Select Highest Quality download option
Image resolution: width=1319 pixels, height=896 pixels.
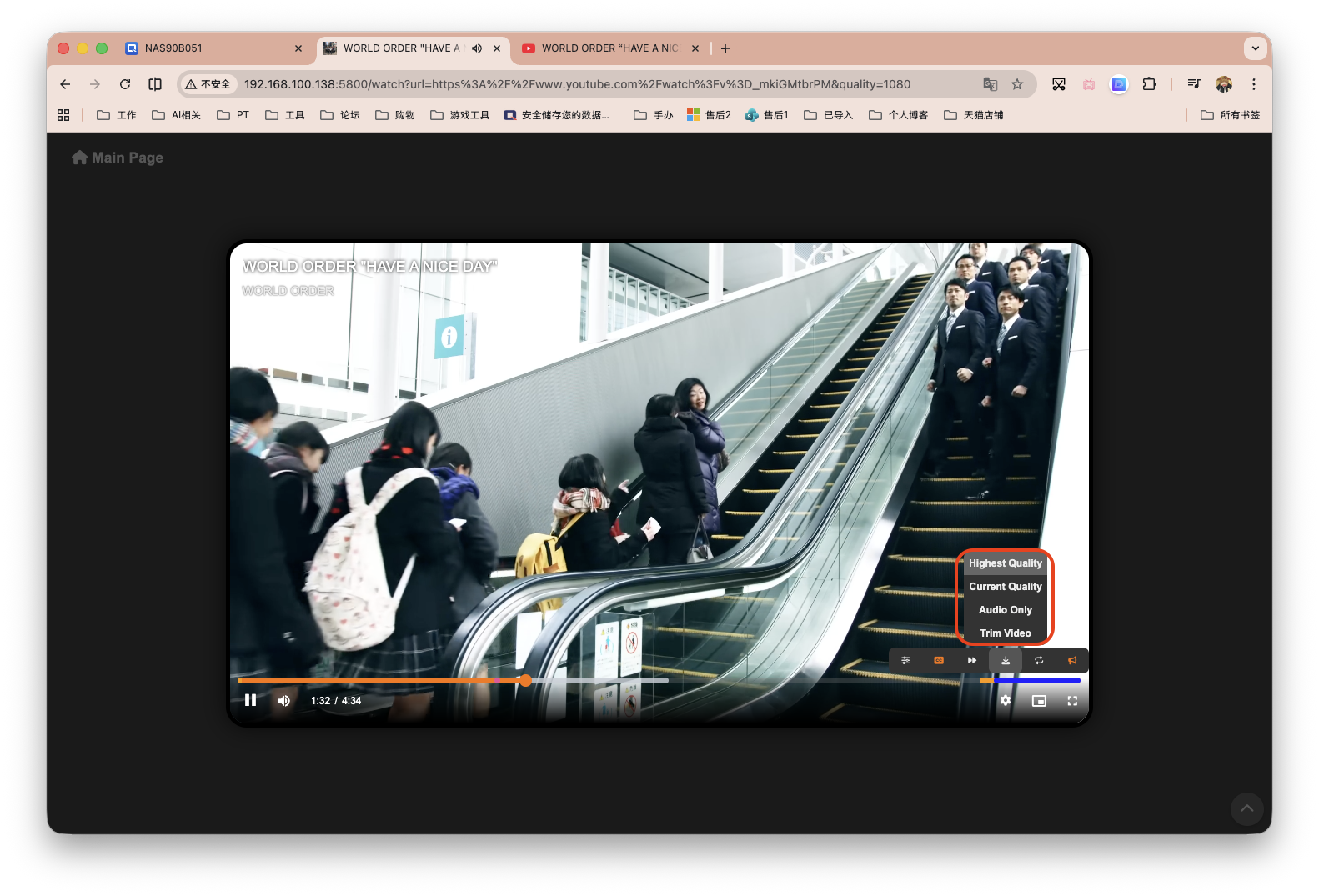[1005, 563]
